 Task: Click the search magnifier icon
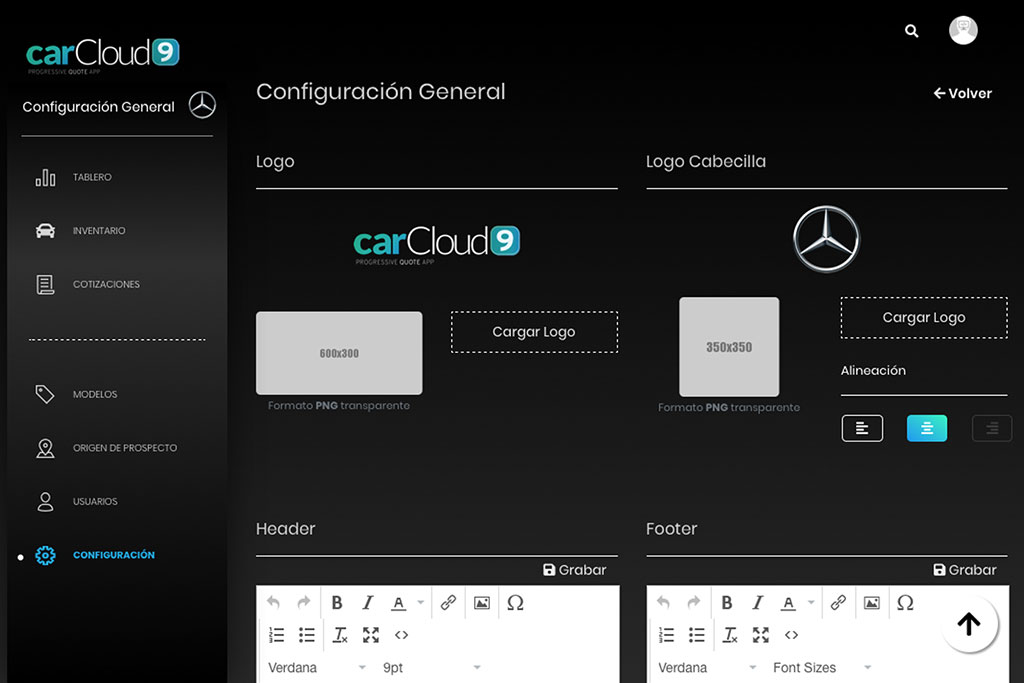click(x=911, y=31)
